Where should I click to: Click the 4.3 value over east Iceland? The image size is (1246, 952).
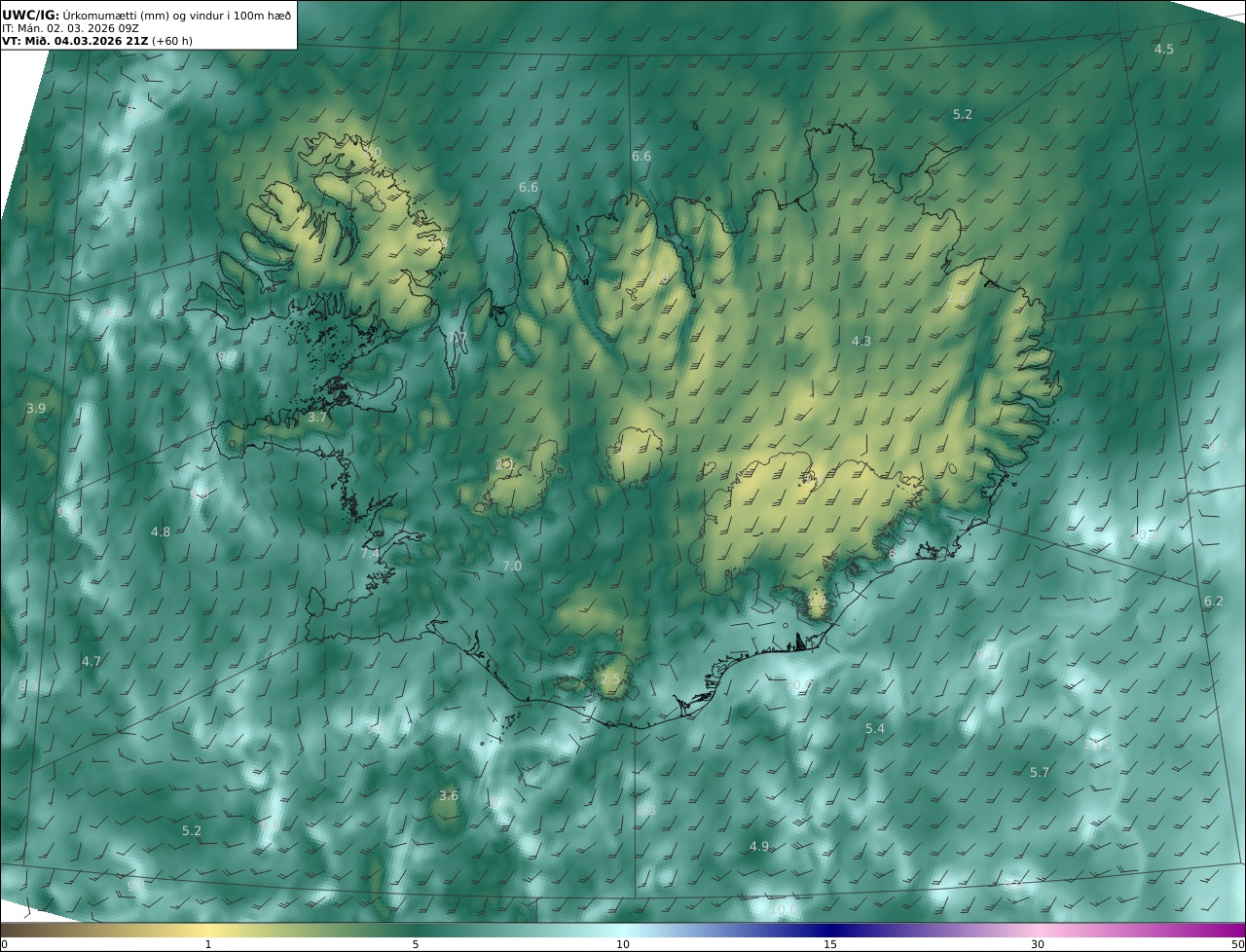(x=861, y=341)
